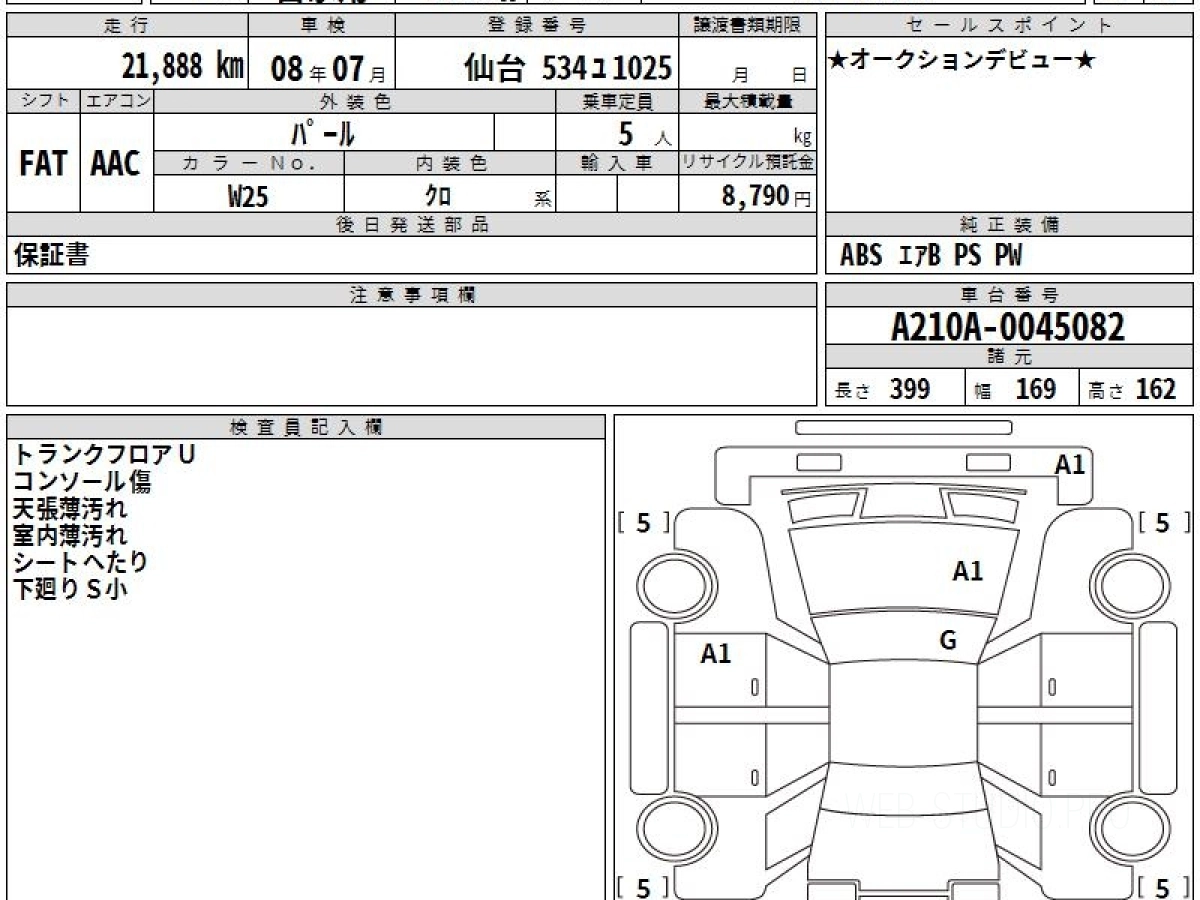Click the 登録番号 header
Screen dimensions: 1200x900
(538, 26)
